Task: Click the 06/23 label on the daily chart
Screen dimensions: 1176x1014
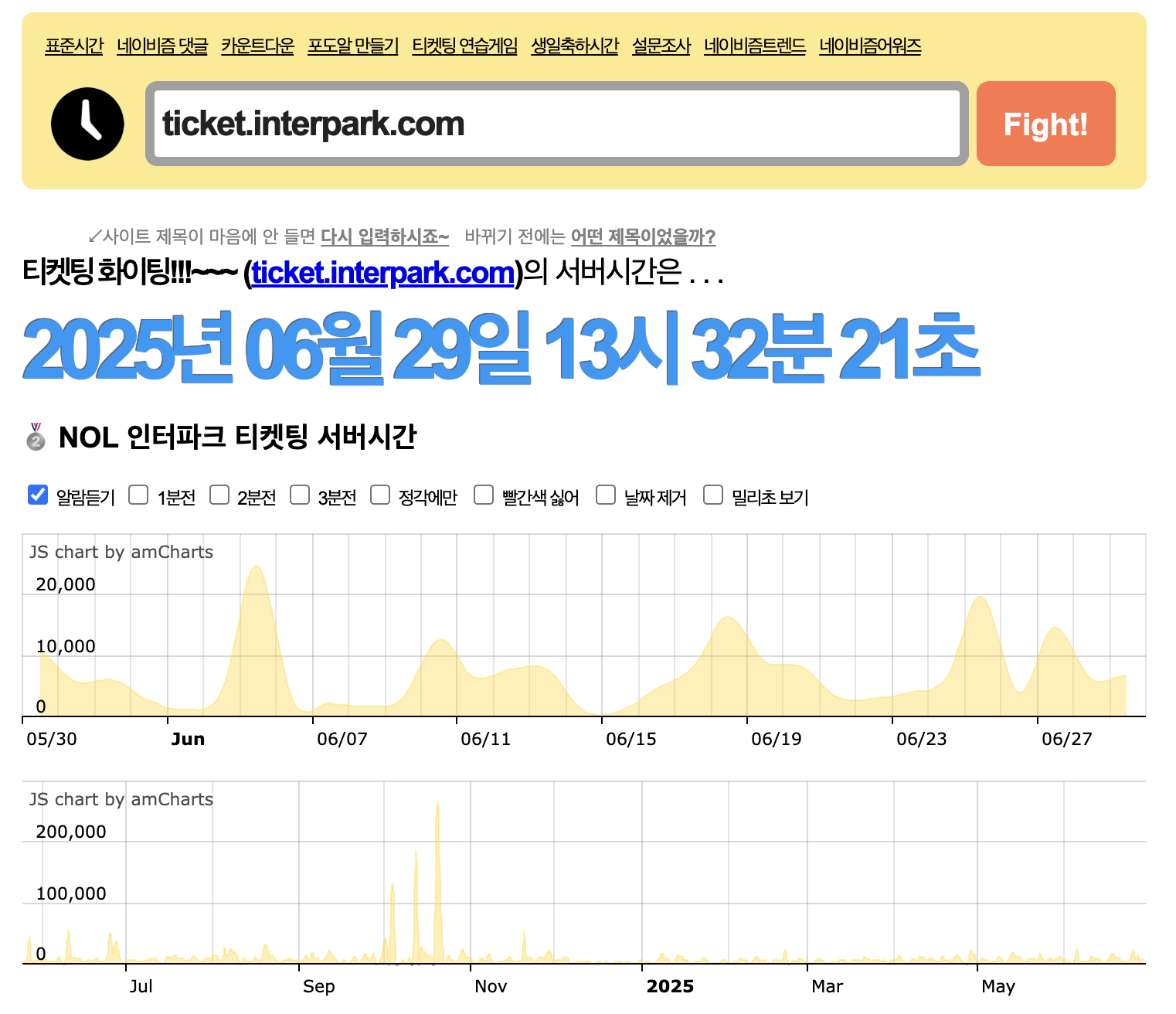Action: click(x=922, y=739)
